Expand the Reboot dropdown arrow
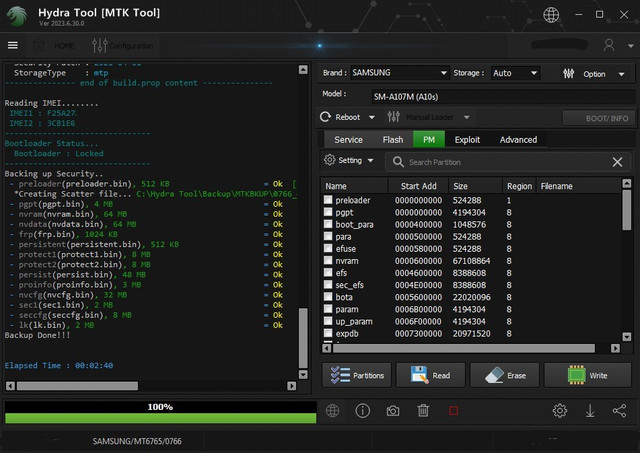 click(371, 118)
